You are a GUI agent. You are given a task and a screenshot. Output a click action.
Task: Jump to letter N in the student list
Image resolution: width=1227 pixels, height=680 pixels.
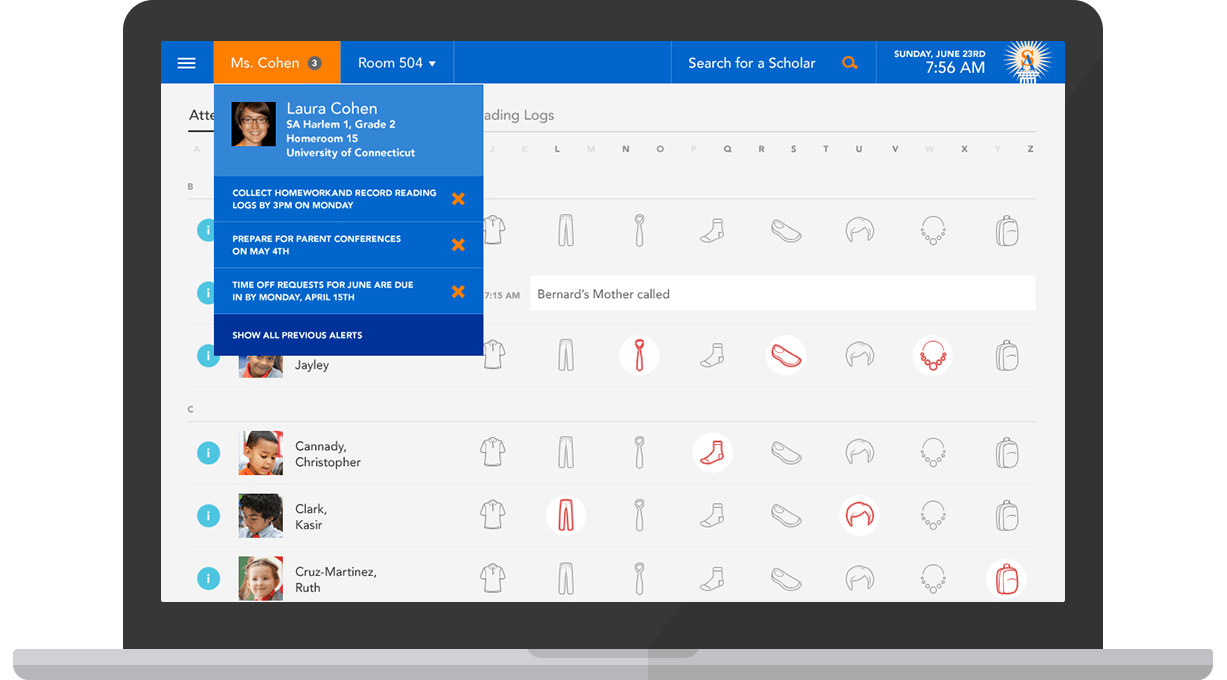625,148
